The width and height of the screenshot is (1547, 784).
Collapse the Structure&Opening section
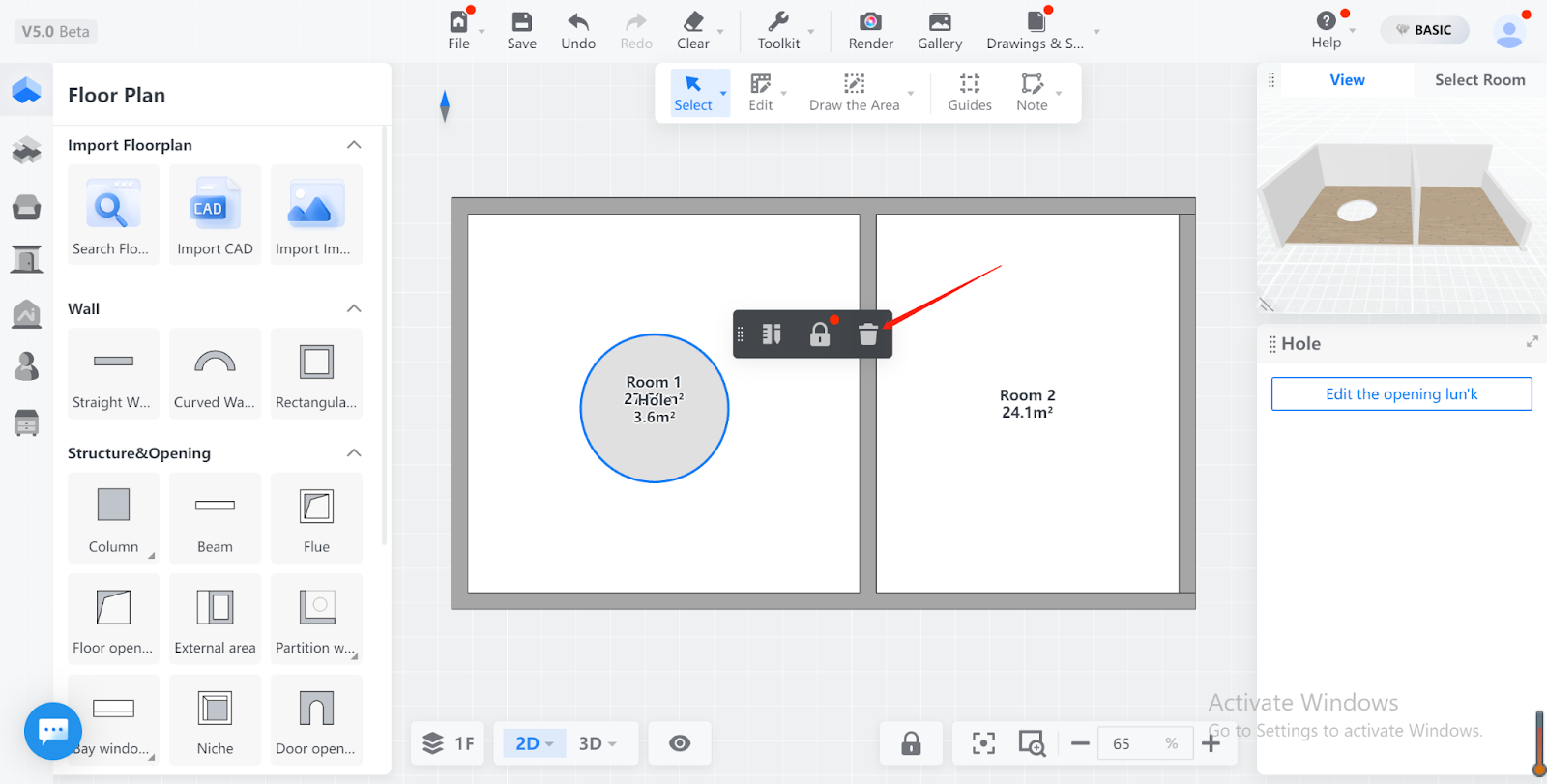354,453
